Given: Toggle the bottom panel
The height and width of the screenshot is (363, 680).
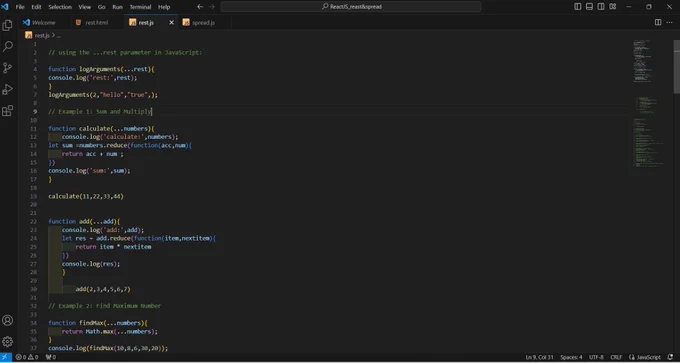Looking at the screenshot, I should pyautogui.click(x=589, y=7).
